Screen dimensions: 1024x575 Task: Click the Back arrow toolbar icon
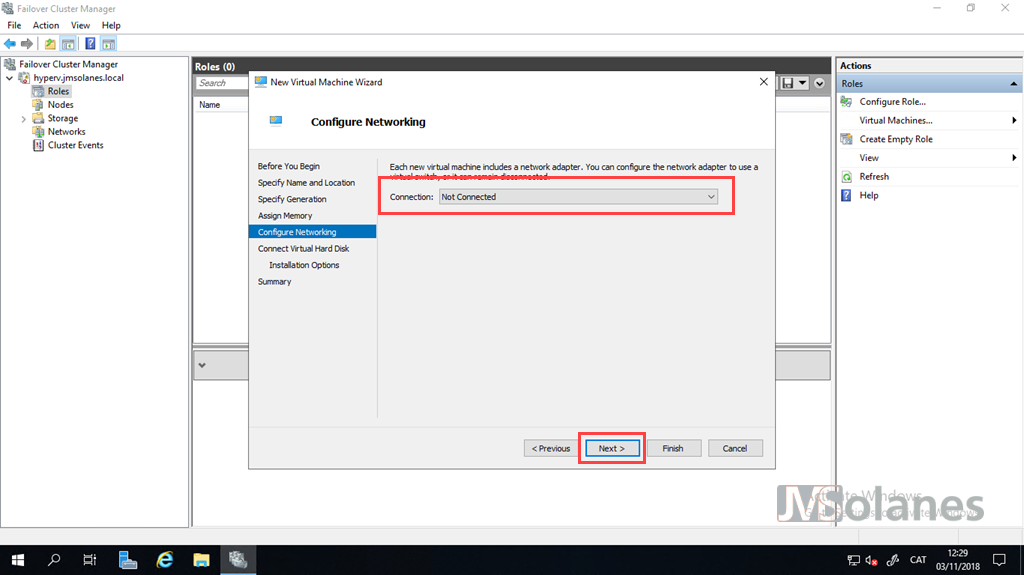[10, 44]
